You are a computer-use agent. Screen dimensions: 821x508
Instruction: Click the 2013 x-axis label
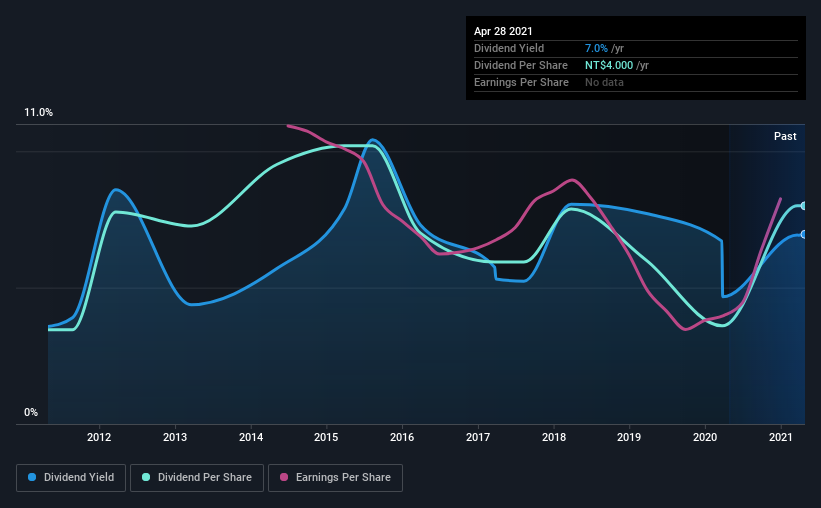tap(175, 437)
